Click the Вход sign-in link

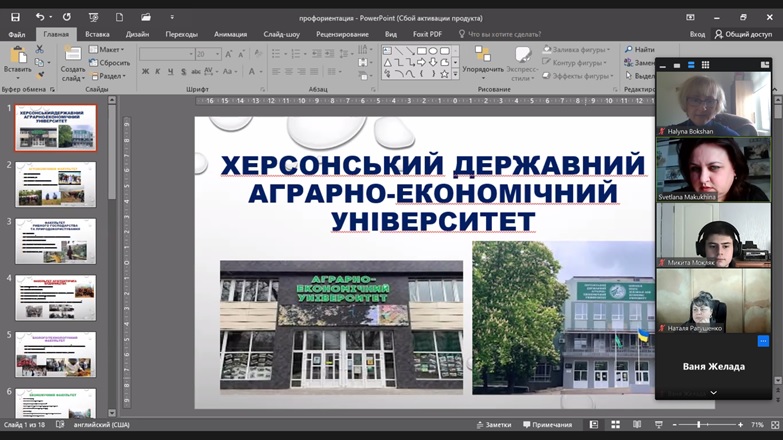(x=697, y=34)
